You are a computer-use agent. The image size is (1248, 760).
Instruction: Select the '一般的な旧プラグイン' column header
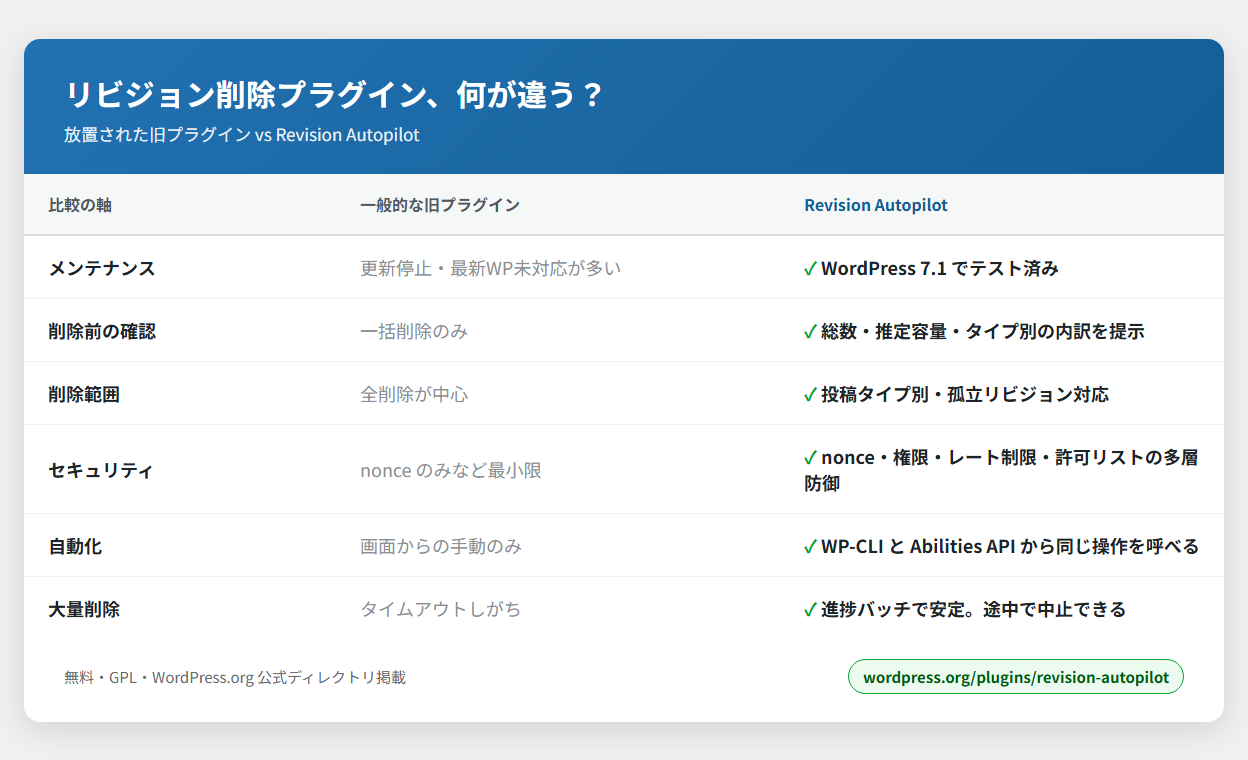tap(440, 205)
